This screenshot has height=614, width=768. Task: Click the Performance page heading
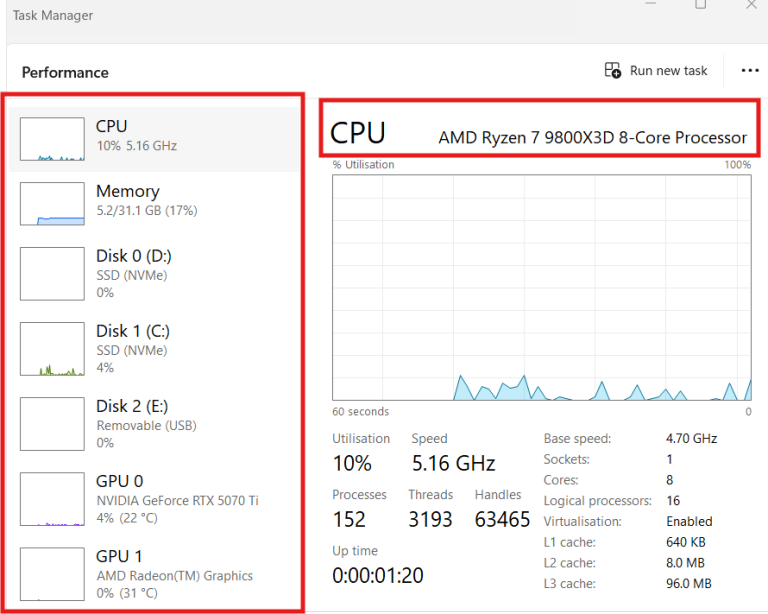pyautogui.click(x=65, y=72)
